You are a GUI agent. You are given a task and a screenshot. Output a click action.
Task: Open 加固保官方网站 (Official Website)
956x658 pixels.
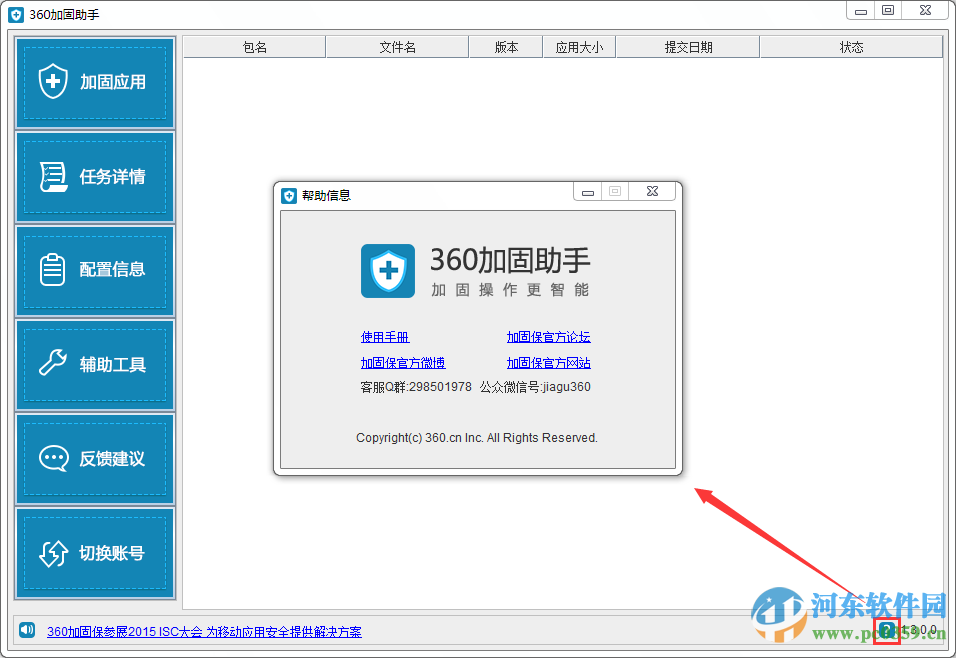coord(548,363)
